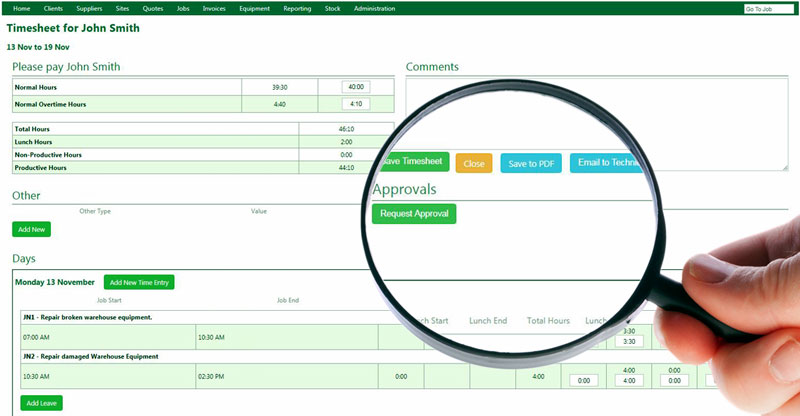800x416 pixels.
Task: Click the Total Hours column header
Action: point(548,321)
